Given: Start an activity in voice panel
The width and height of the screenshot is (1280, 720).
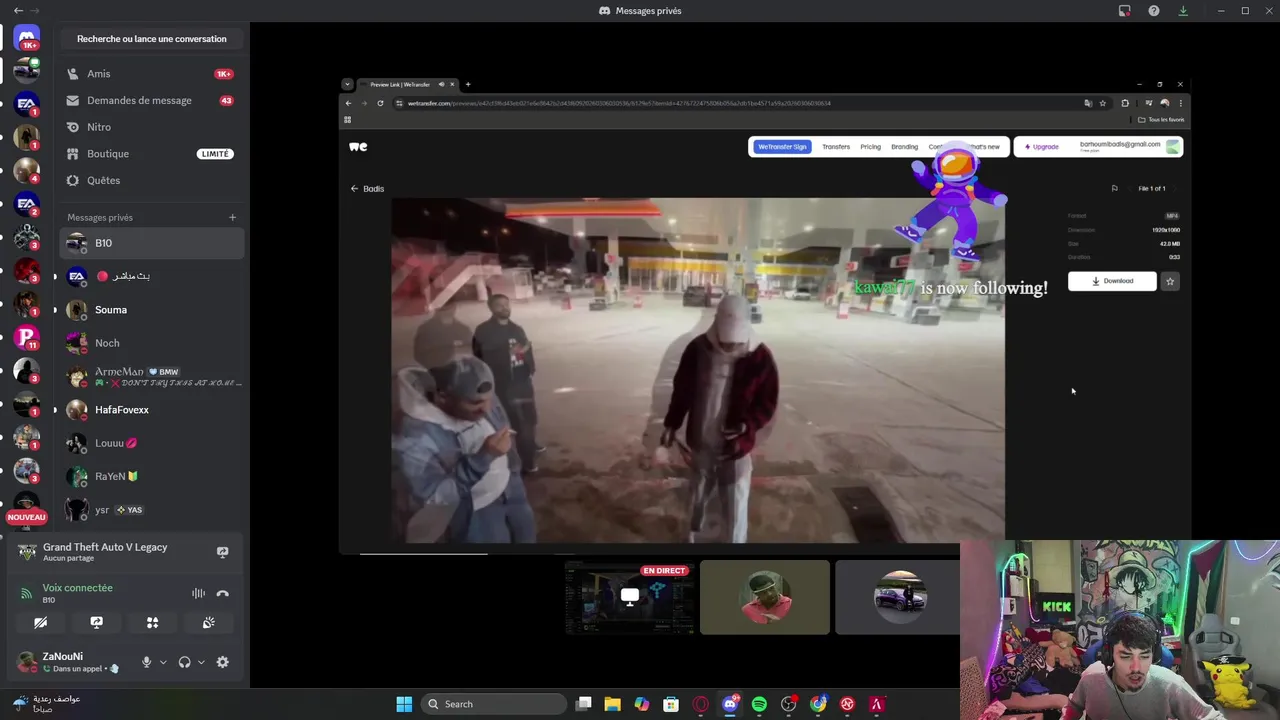Looking at the screenshot, I should [152, 622].
